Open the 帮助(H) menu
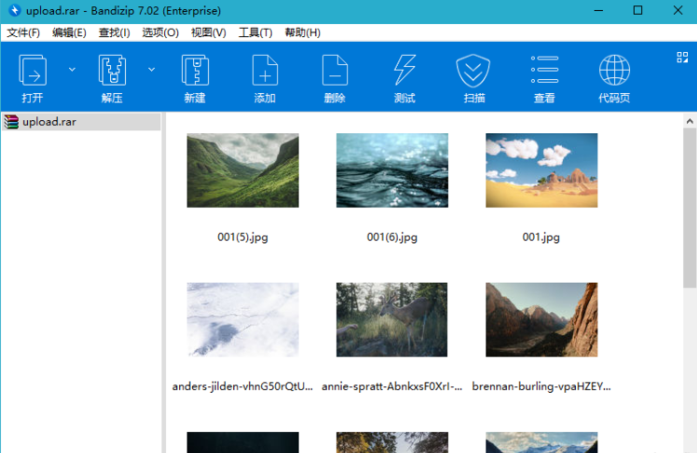The height and width of the screenshot is (453, 697). (302, 32)
